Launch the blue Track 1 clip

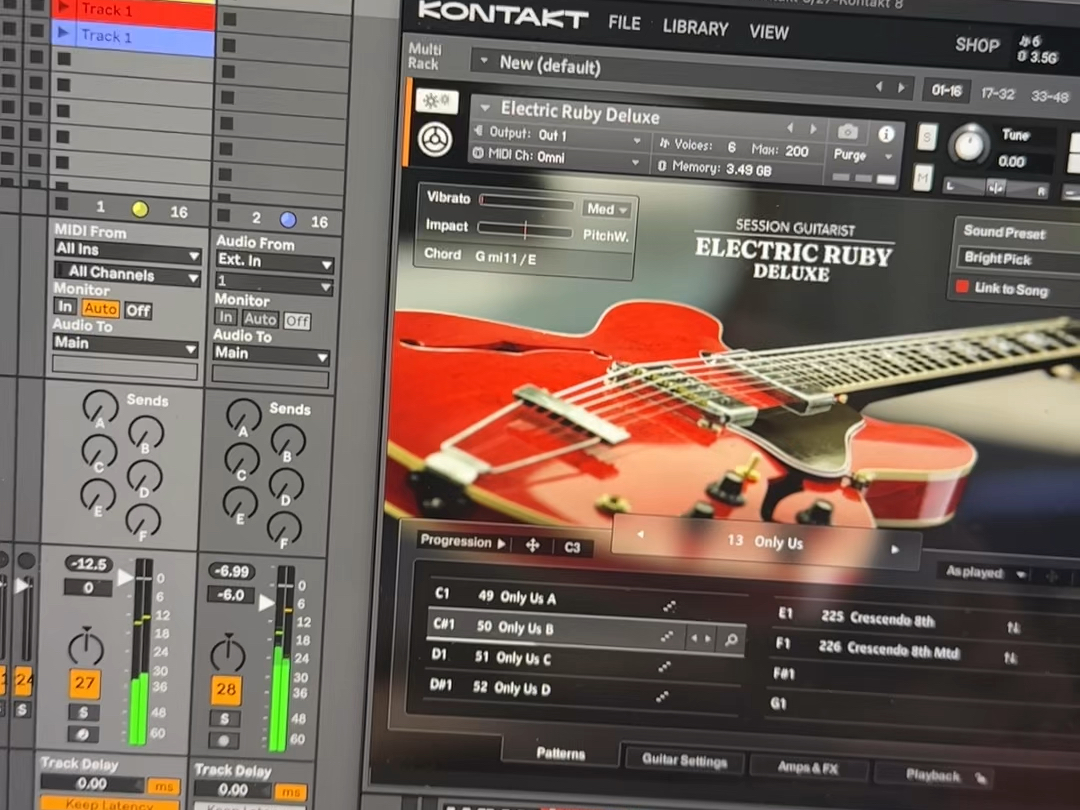click(63, 33)
